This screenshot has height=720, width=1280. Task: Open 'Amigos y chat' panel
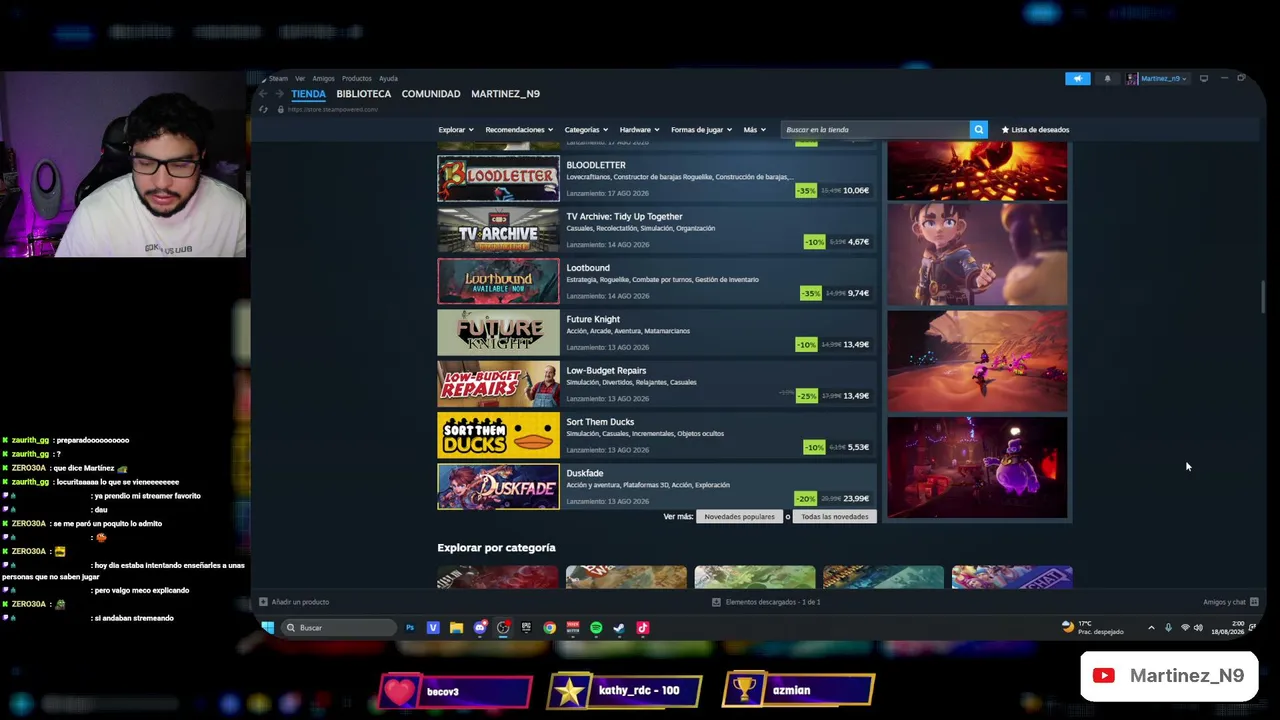[1224, 602]
